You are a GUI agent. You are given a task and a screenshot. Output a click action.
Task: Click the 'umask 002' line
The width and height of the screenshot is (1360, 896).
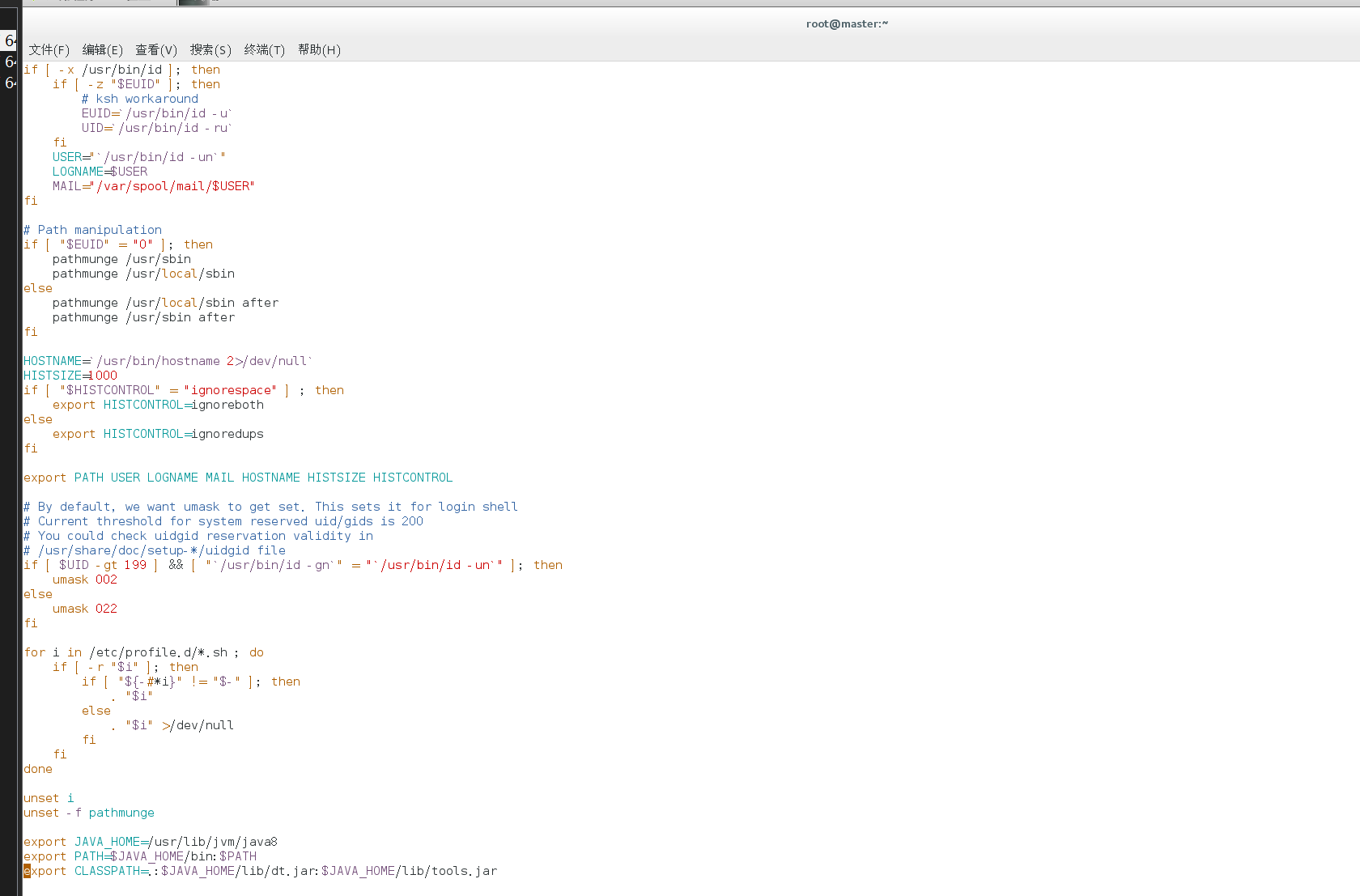(x=85, y=580)
